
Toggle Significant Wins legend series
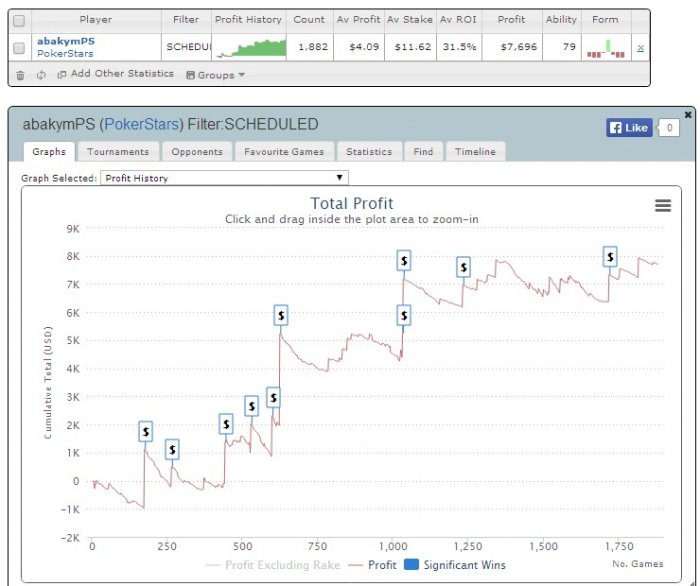(x=455, y=565)
